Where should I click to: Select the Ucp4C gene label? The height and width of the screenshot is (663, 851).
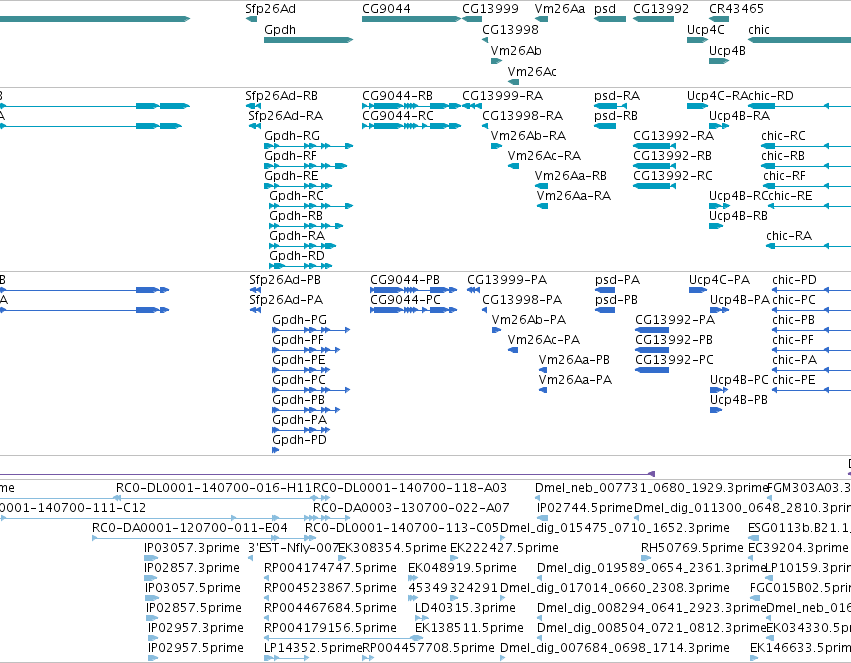tap(705, 30)
